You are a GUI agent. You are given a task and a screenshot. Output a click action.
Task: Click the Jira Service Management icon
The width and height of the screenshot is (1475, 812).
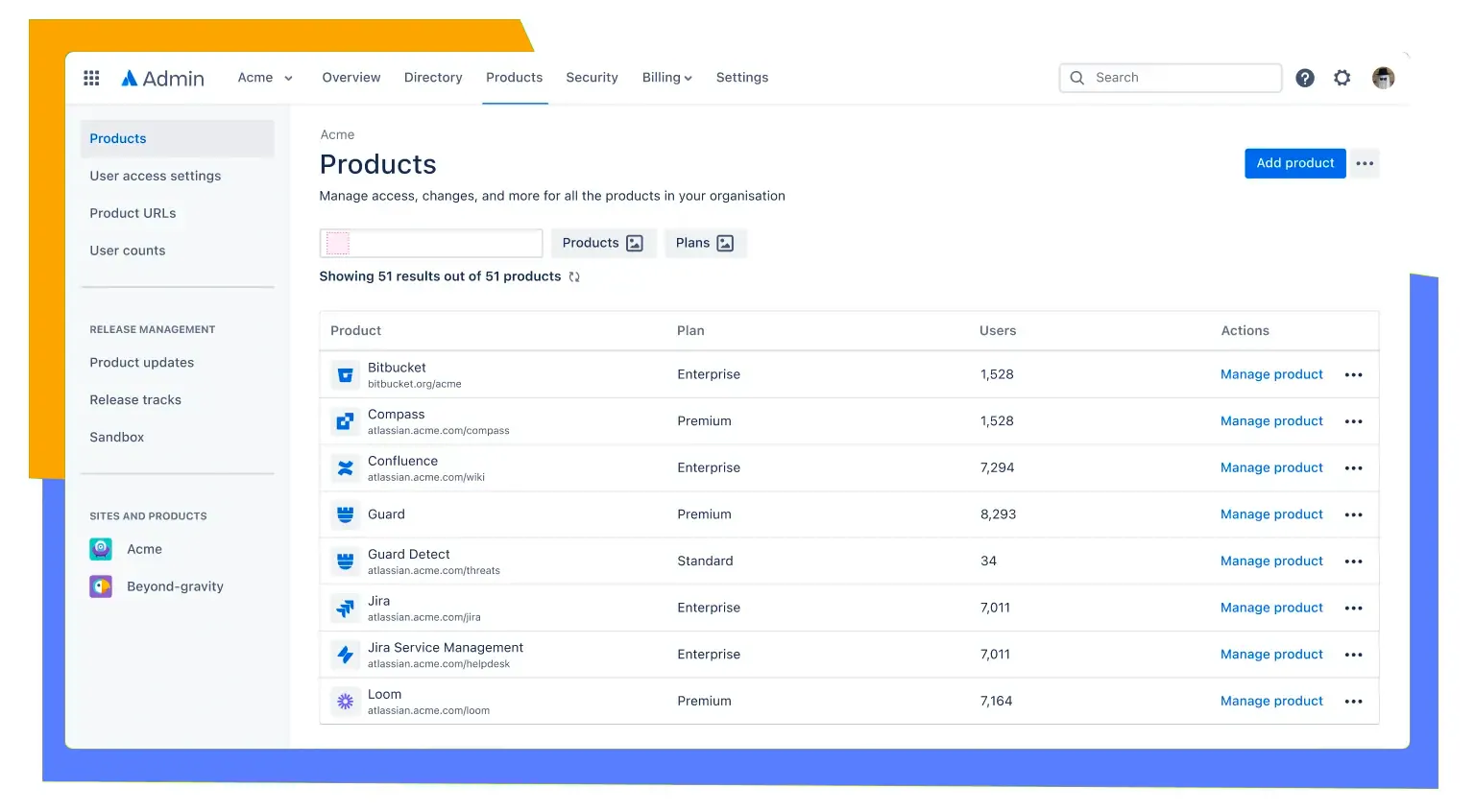345,655
